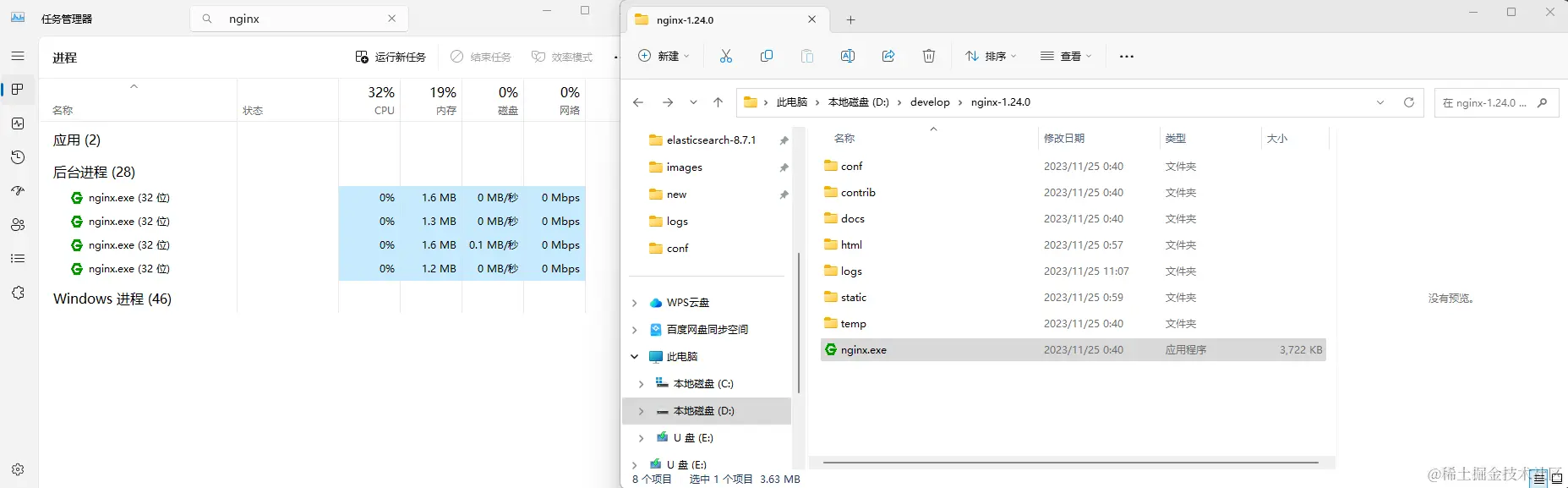
Task: Clear the nginx search box in Task Manager
Action: [392, 19]
